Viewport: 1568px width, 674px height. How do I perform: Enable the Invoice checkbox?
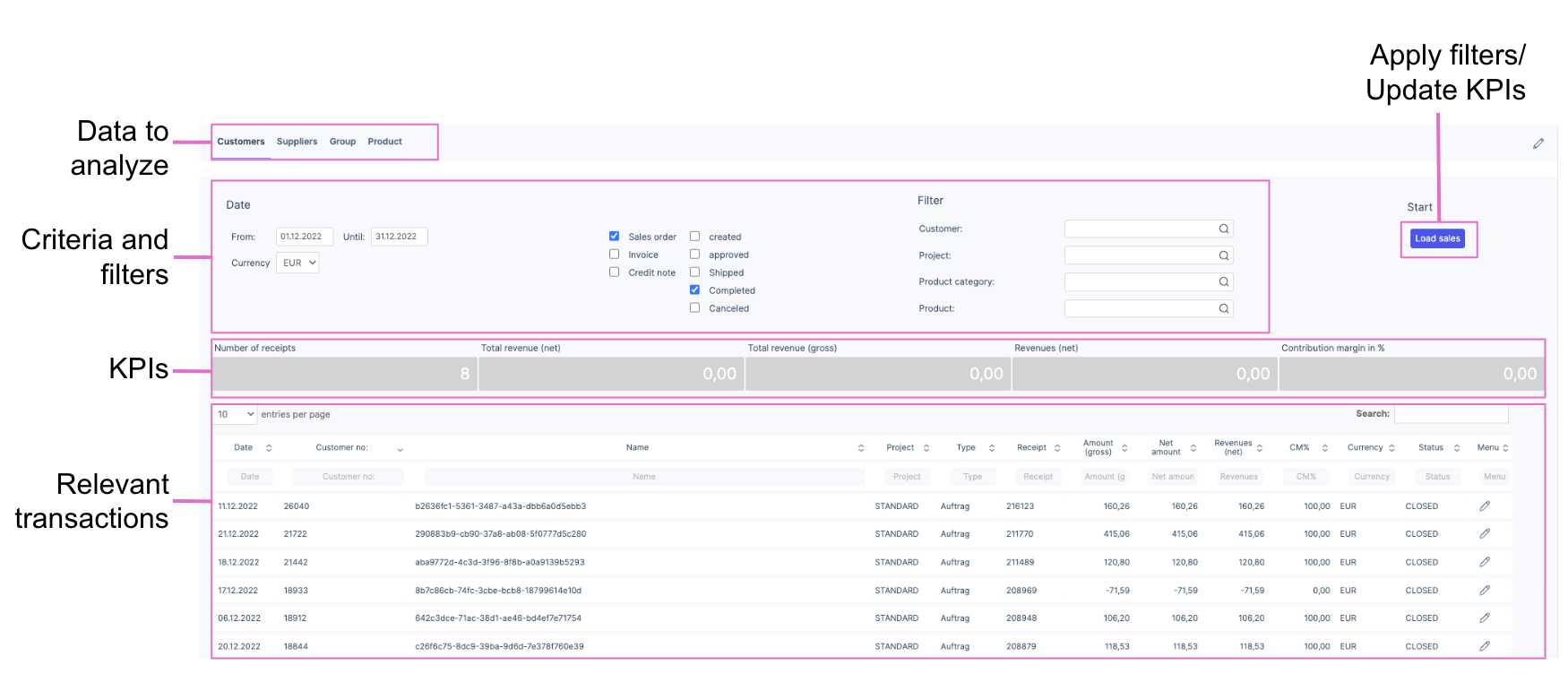[x=614, y=255]
